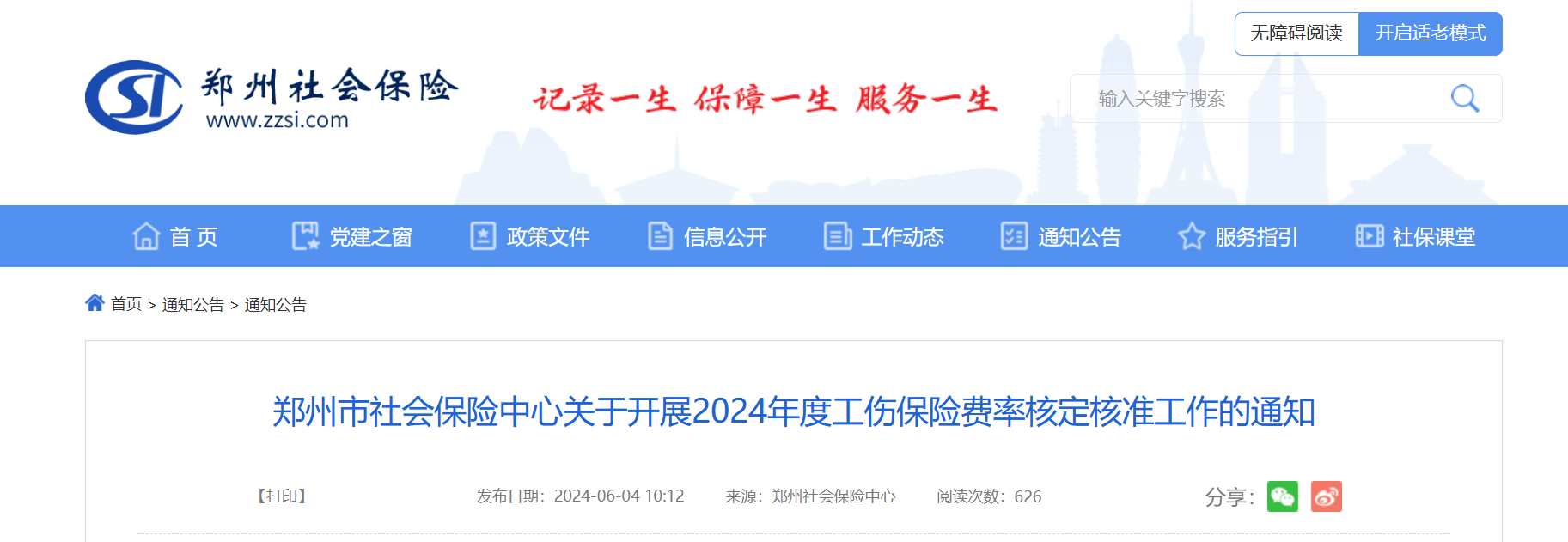Click the home icon in breadcrumb
The width and height of the screenshot is (1568, 542).
point(95,303)
